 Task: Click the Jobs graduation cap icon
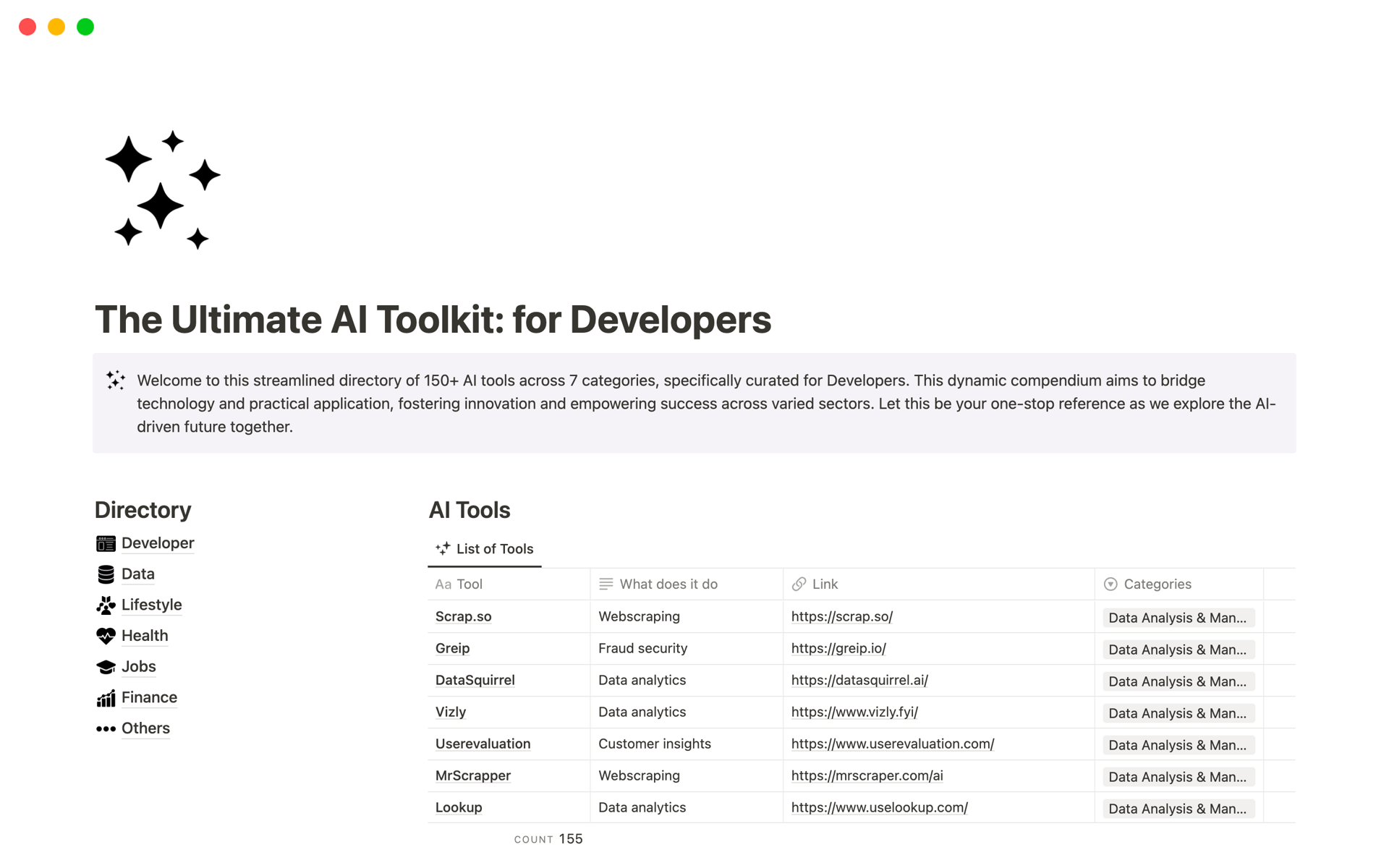pos(106,667)
